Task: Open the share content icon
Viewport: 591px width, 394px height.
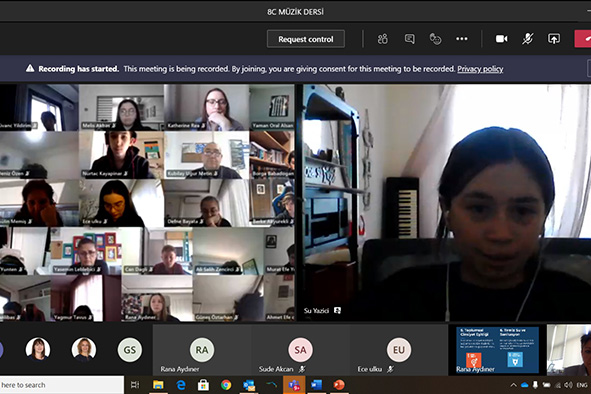Action: click(x=554, y=39)
